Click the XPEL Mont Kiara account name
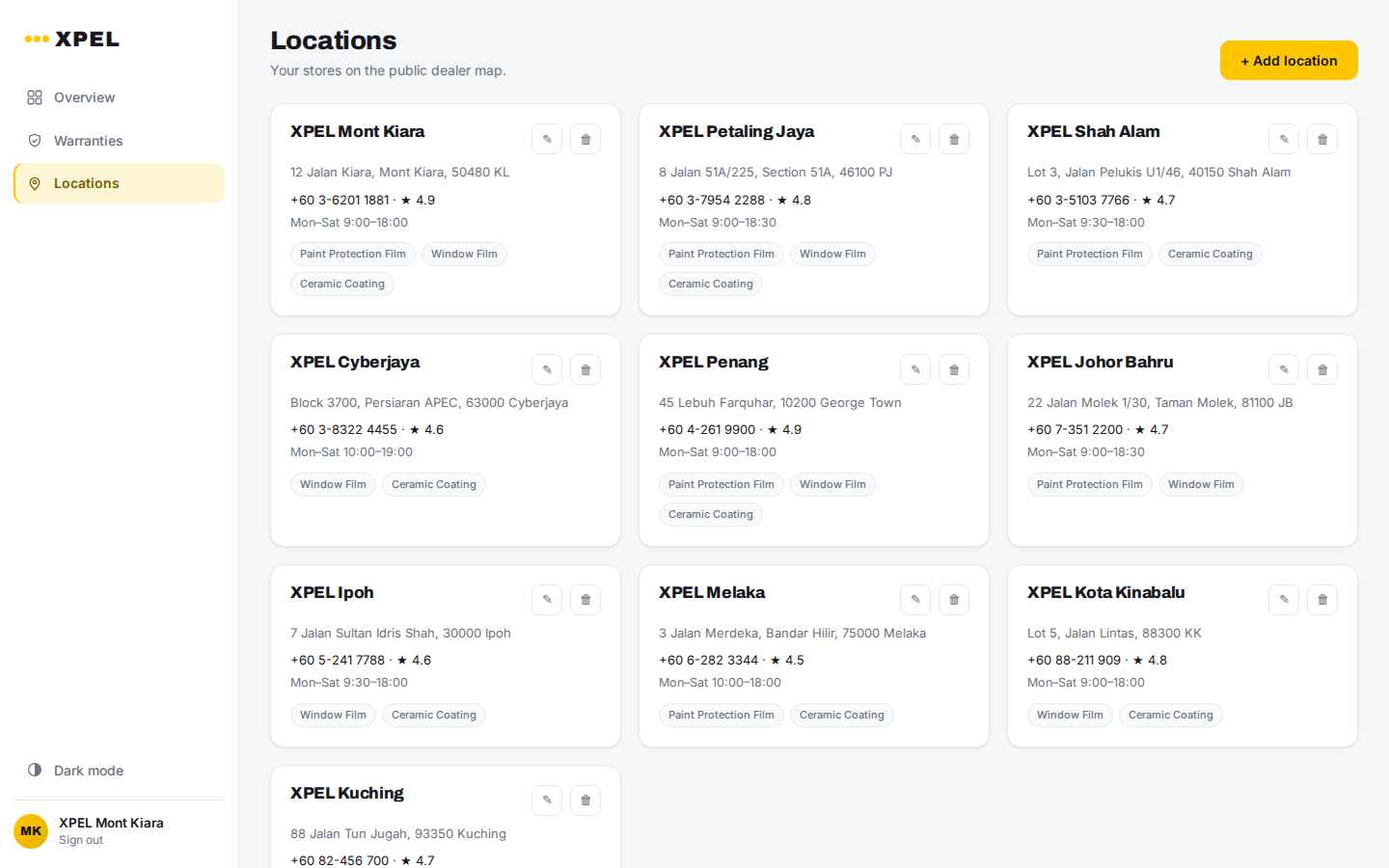This screenshot has height=868, width=1389. tap(111, 823)
